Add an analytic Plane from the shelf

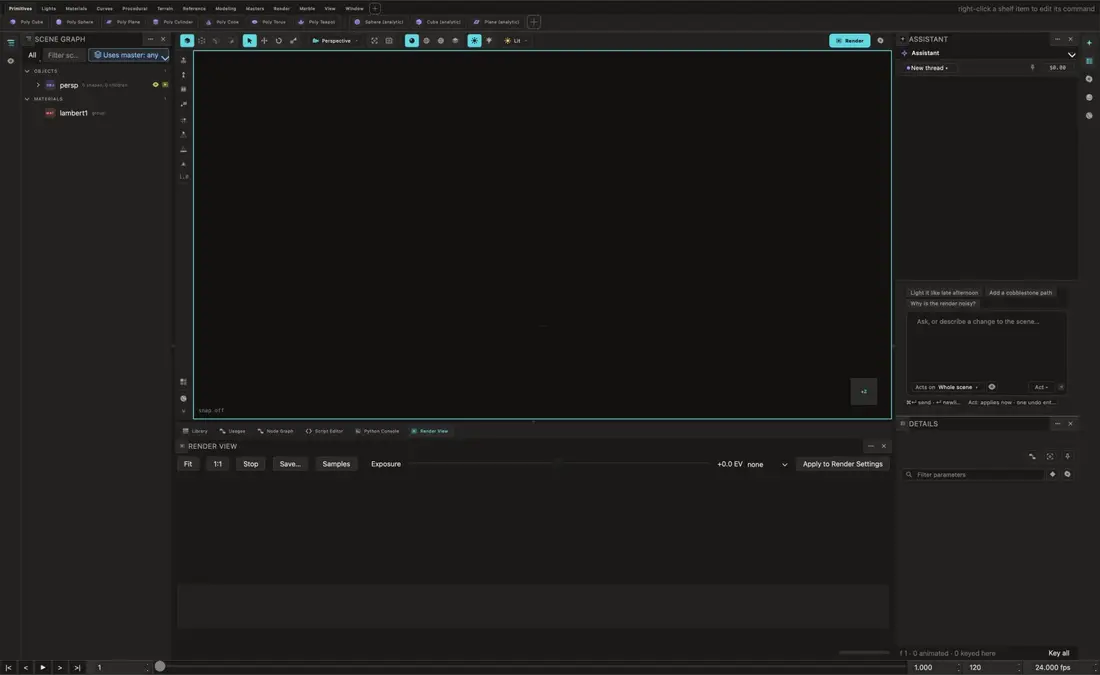[x=496, y=22]
